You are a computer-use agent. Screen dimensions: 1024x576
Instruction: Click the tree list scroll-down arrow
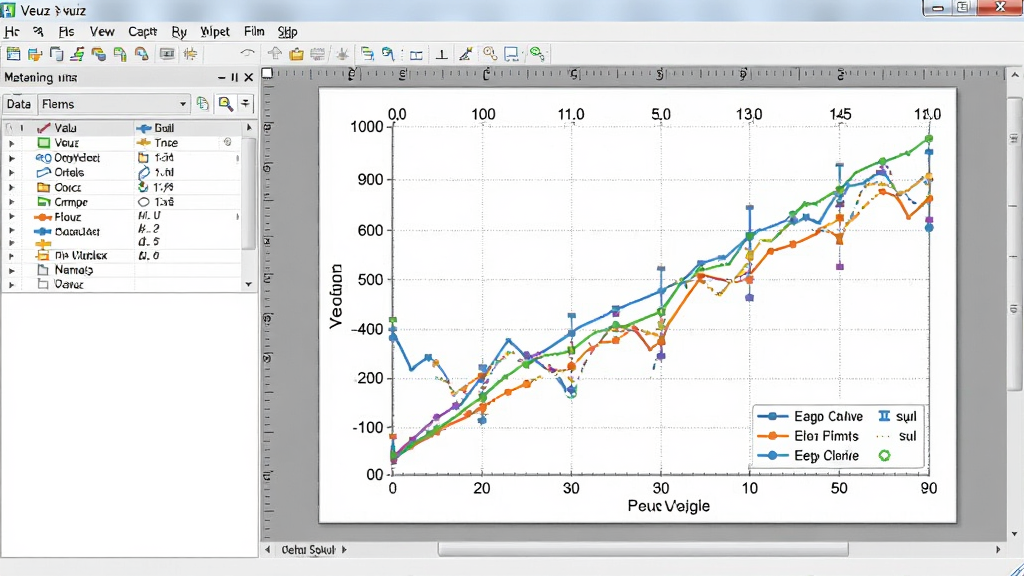[248, 284]
